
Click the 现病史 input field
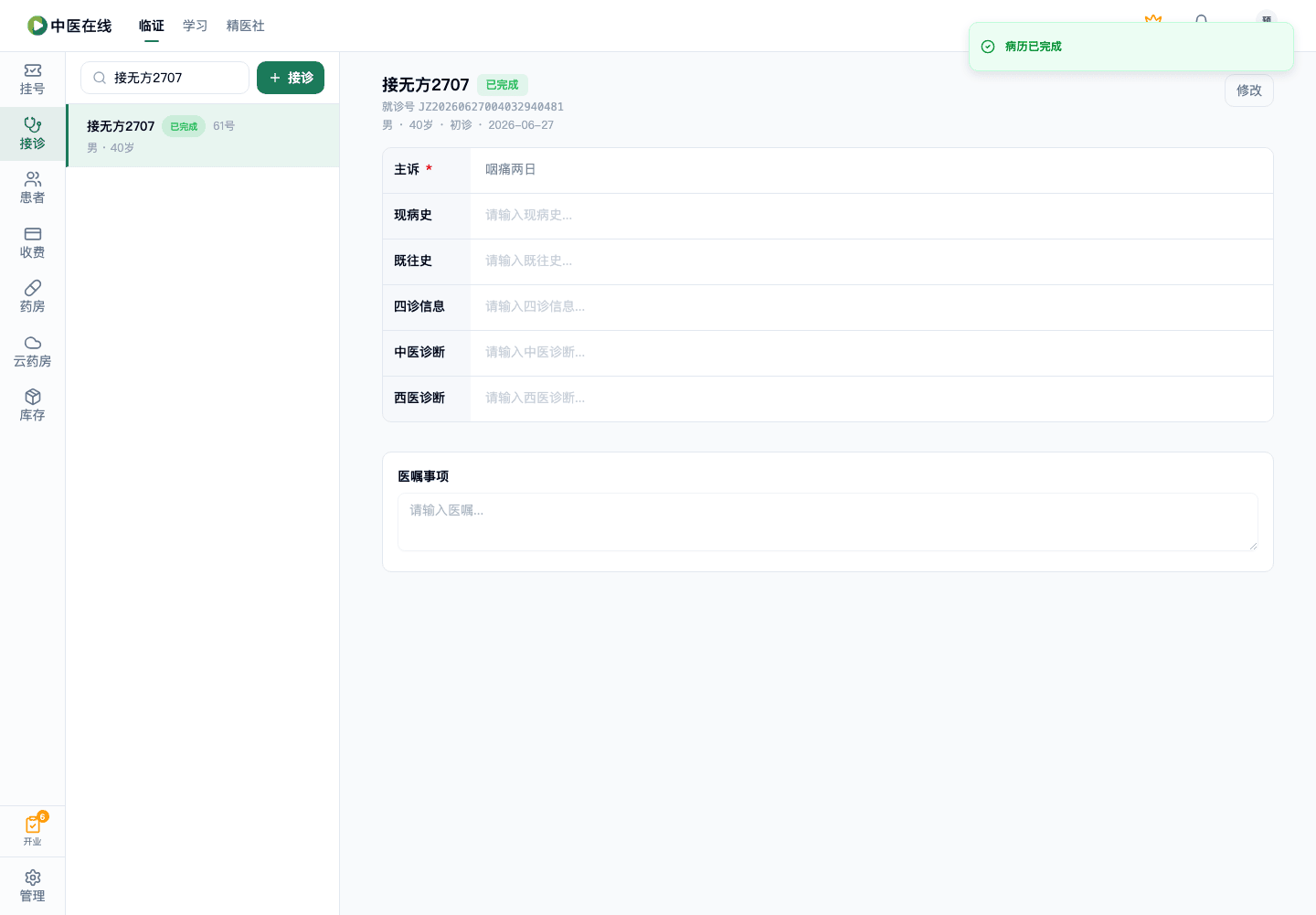pos(872,216)
